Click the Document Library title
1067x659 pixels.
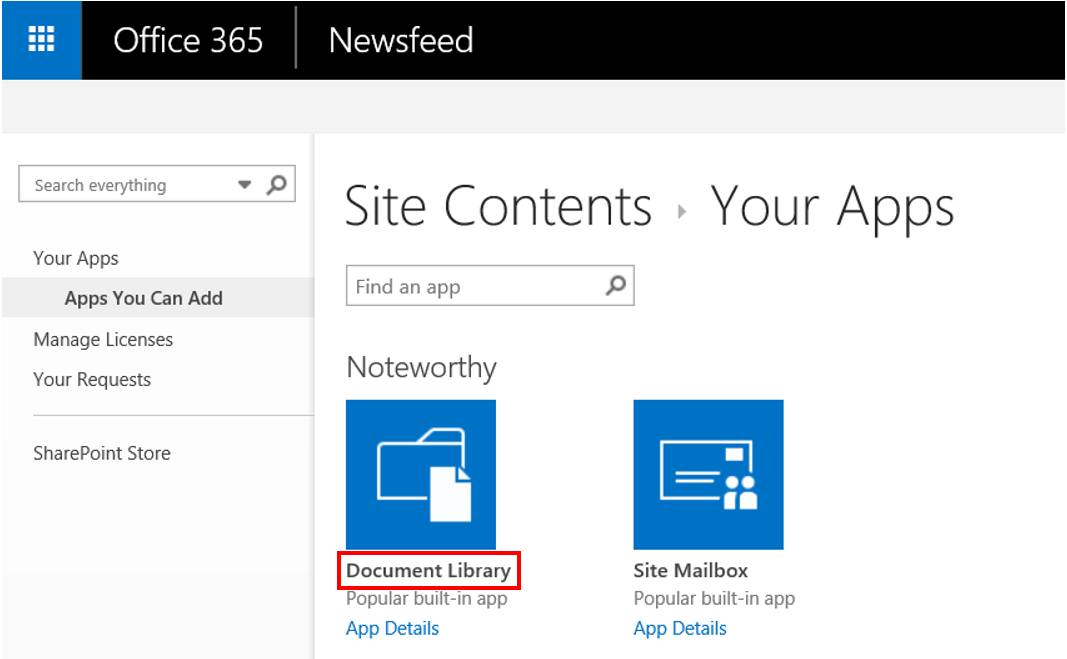coord(429,570)
